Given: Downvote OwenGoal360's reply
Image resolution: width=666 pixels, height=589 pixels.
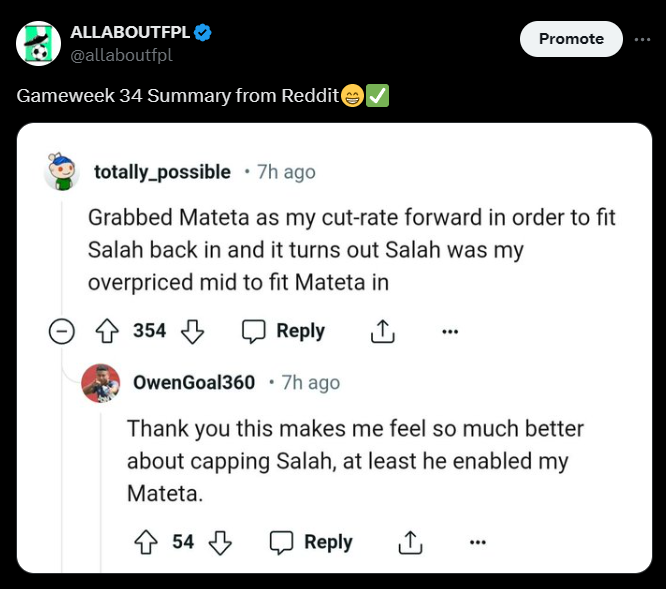Looking at the screenshot, I should 220,542.
